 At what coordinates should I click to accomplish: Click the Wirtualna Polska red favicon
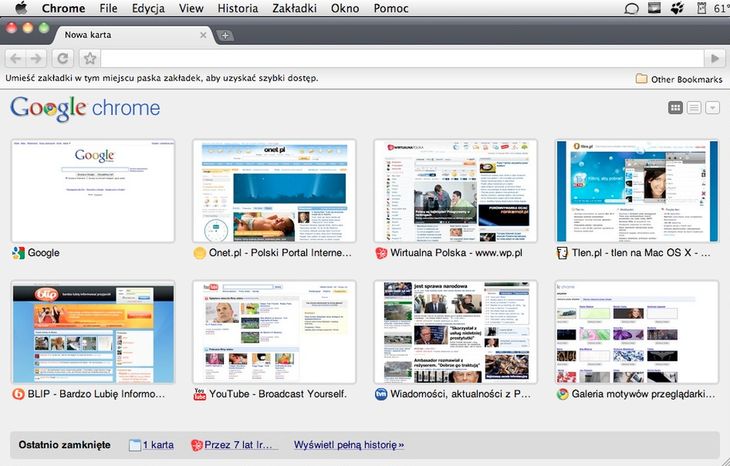point(381,253)
